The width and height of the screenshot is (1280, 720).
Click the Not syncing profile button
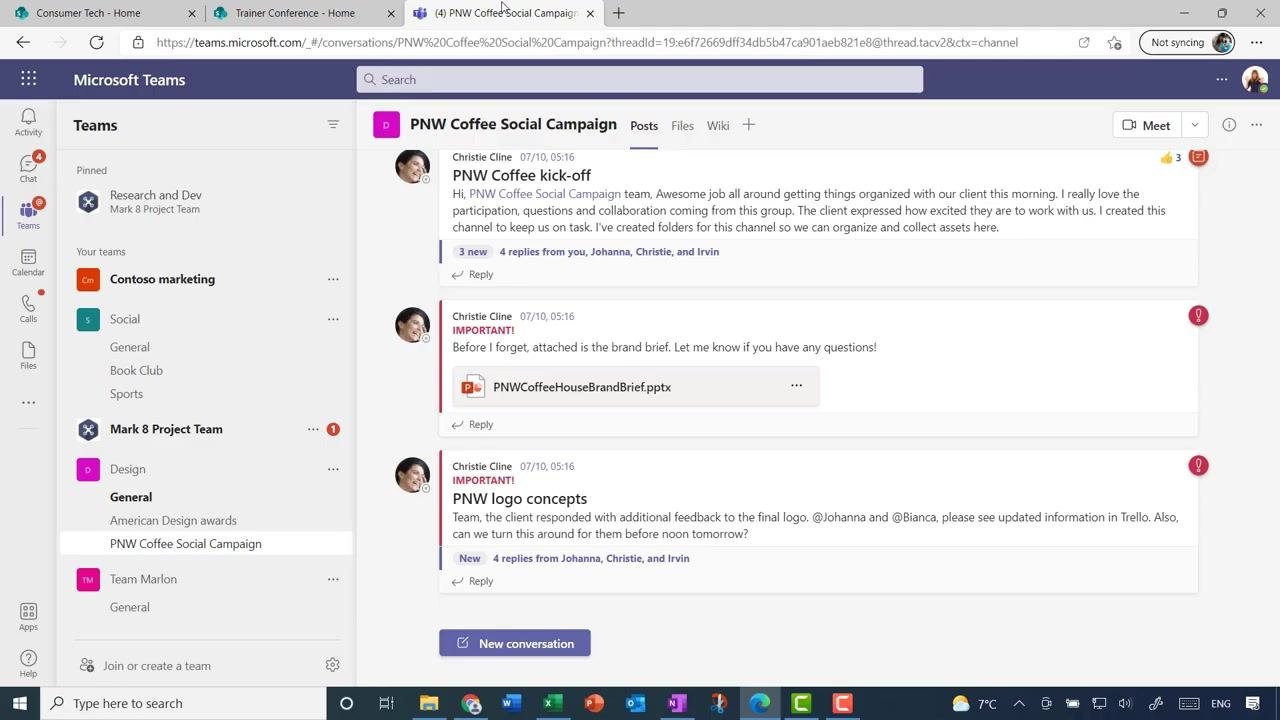coord(1187,42)
